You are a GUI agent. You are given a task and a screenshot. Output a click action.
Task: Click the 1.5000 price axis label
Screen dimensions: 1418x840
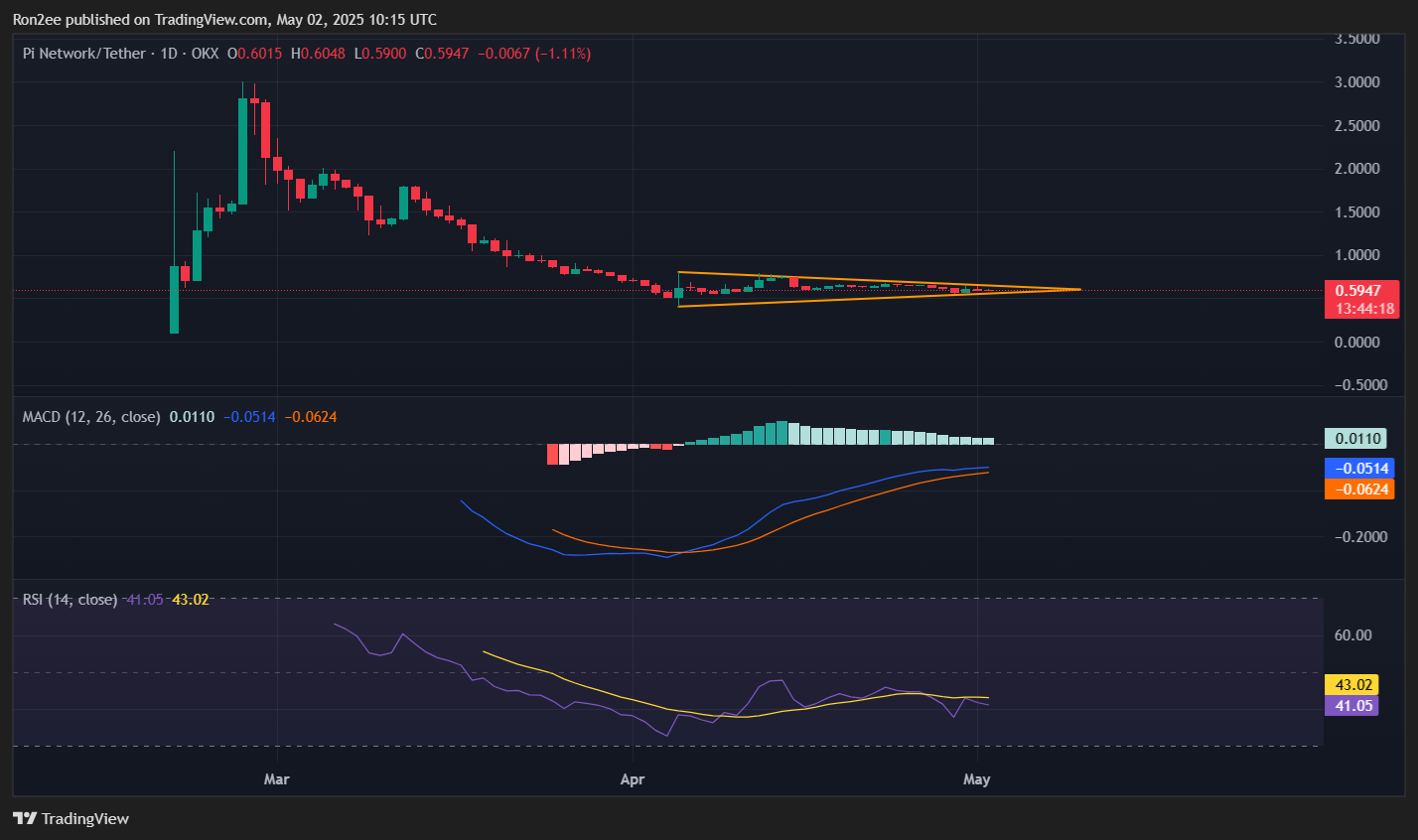(1357, 212)
